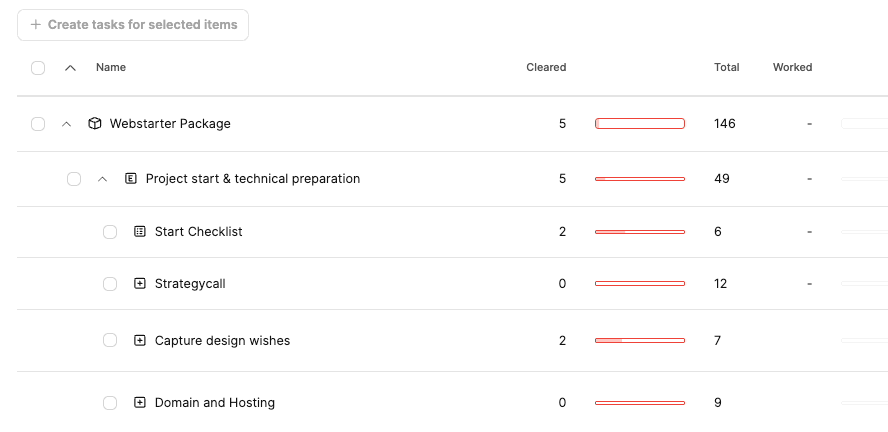Click the Webstarter Package box icon
The image size is (888, 432).
(95, 124)
